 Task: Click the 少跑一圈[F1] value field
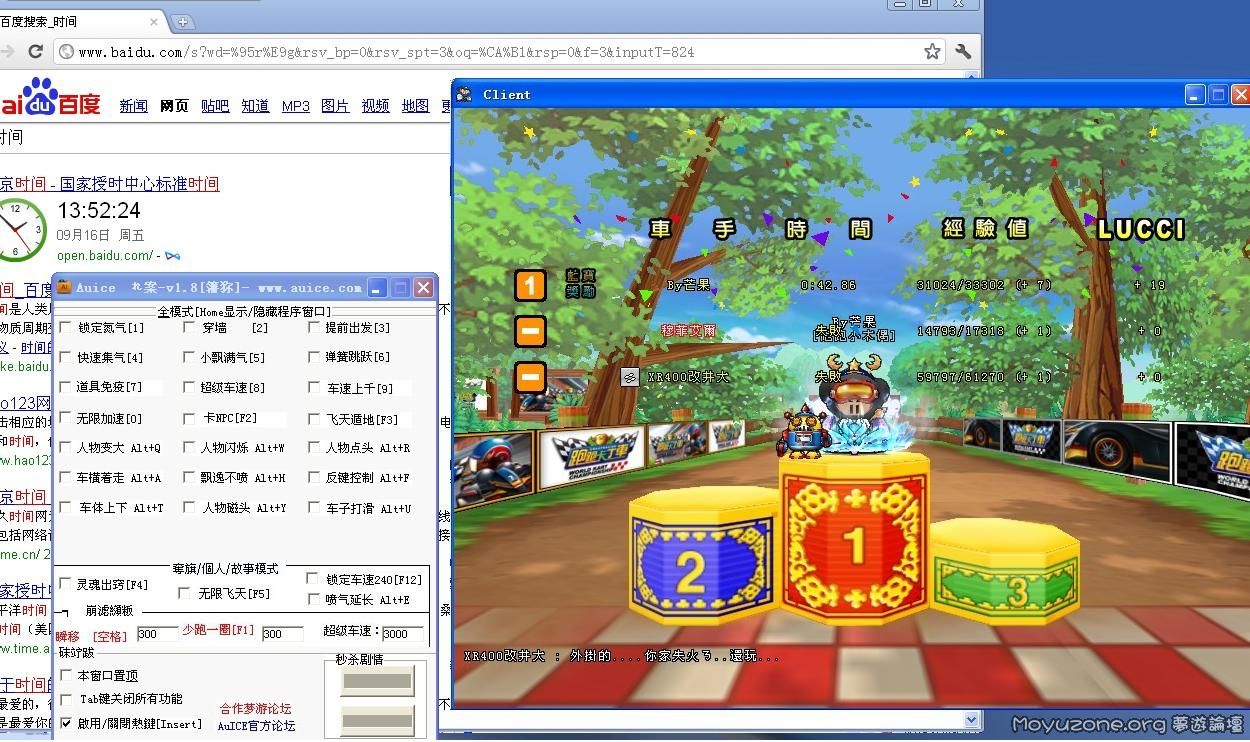point(283,634)
